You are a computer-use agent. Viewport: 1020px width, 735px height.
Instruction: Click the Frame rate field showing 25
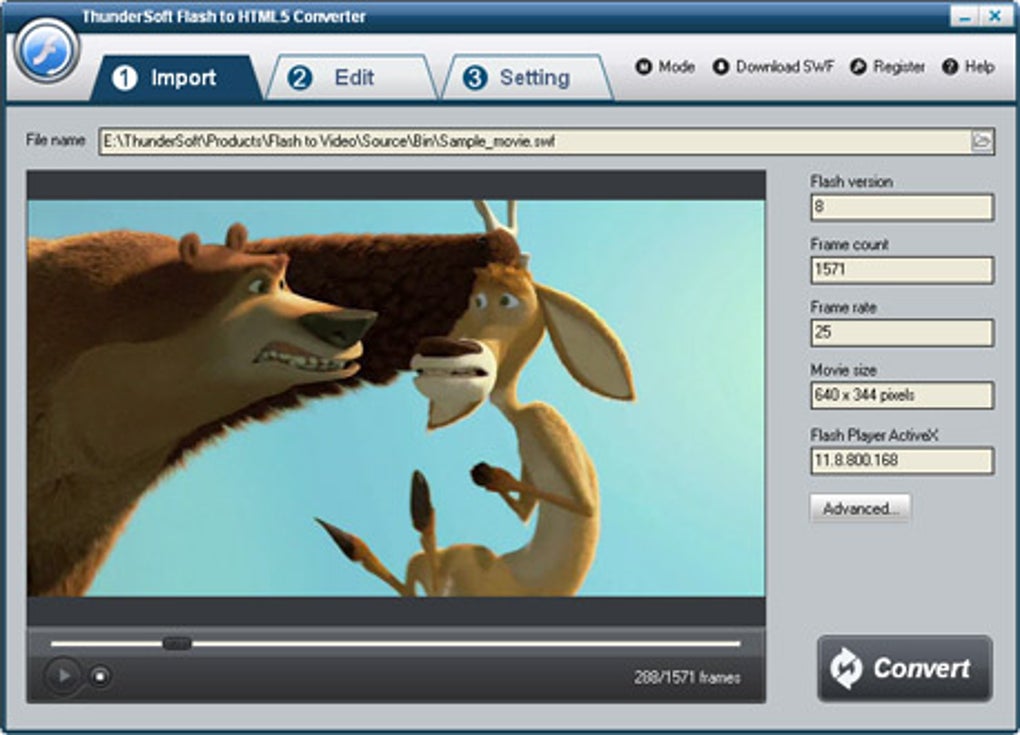coord(902,332)
